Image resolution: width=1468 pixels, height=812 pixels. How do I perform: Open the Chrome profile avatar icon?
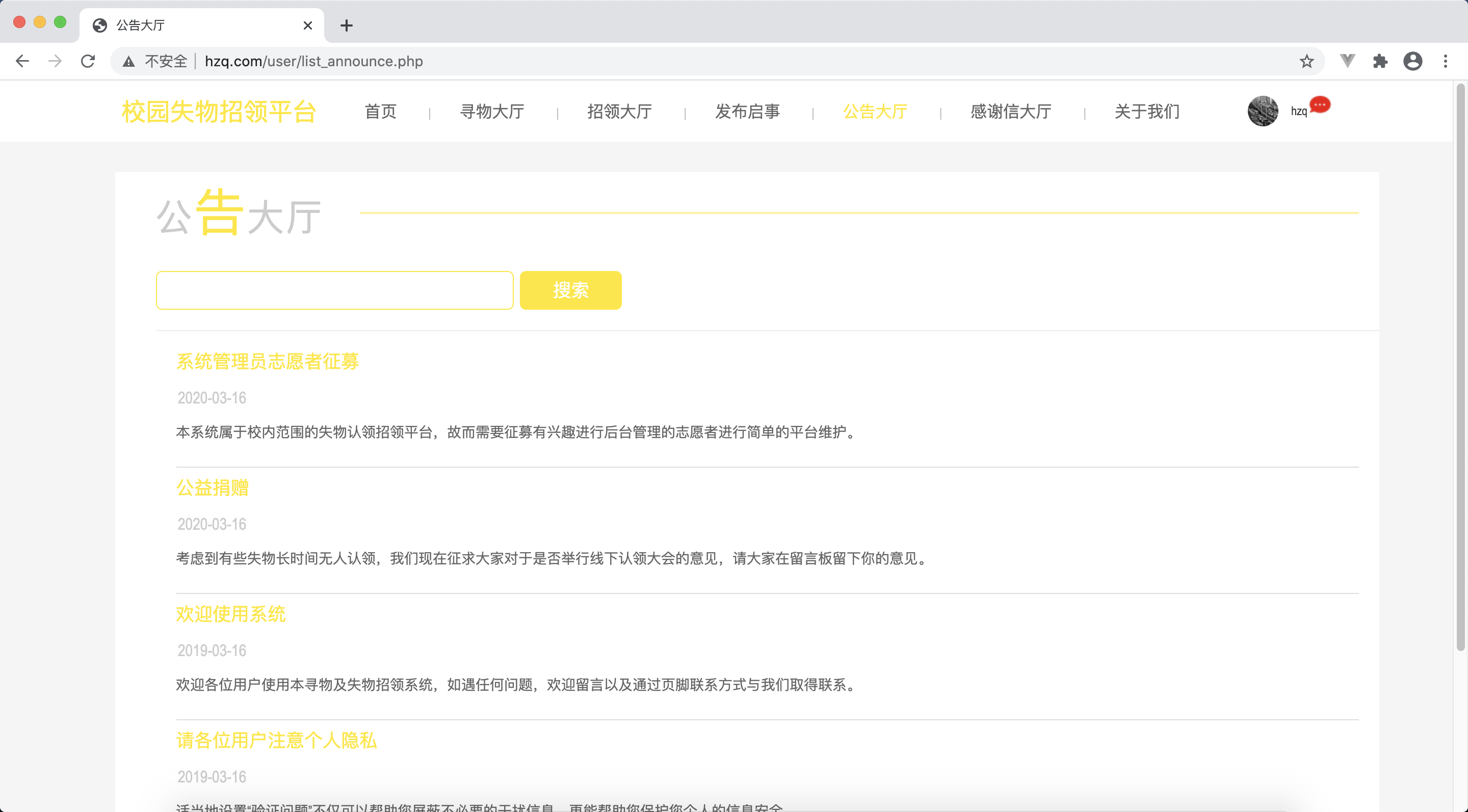1413,61
